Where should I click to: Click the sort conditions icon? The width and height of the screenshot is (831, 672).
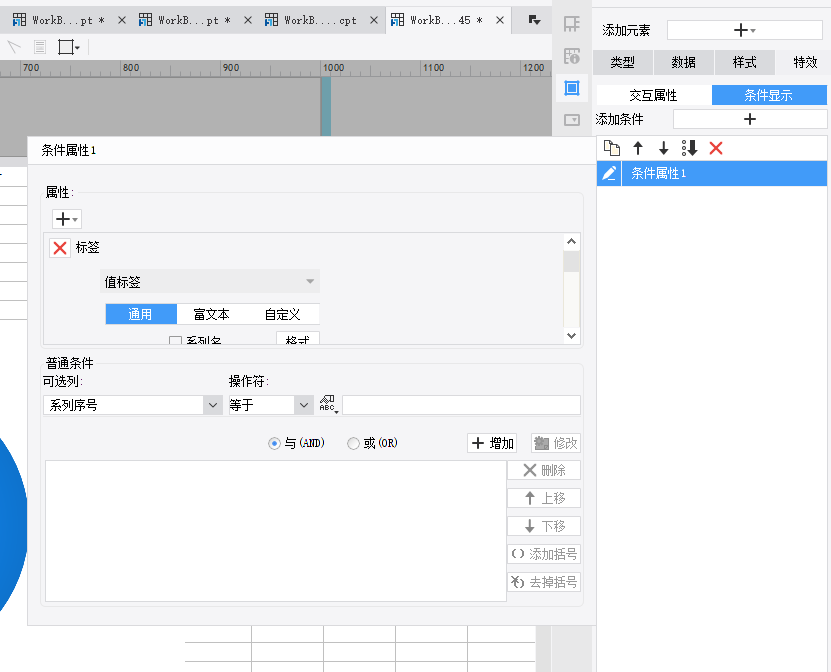coord(689,148)
